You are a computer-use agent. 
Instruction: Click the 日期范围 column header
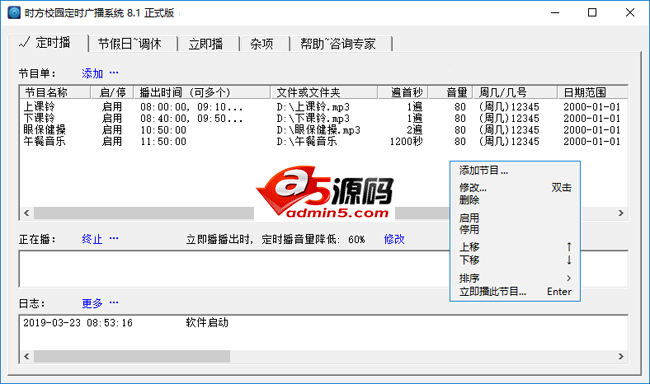pos(592,92)
